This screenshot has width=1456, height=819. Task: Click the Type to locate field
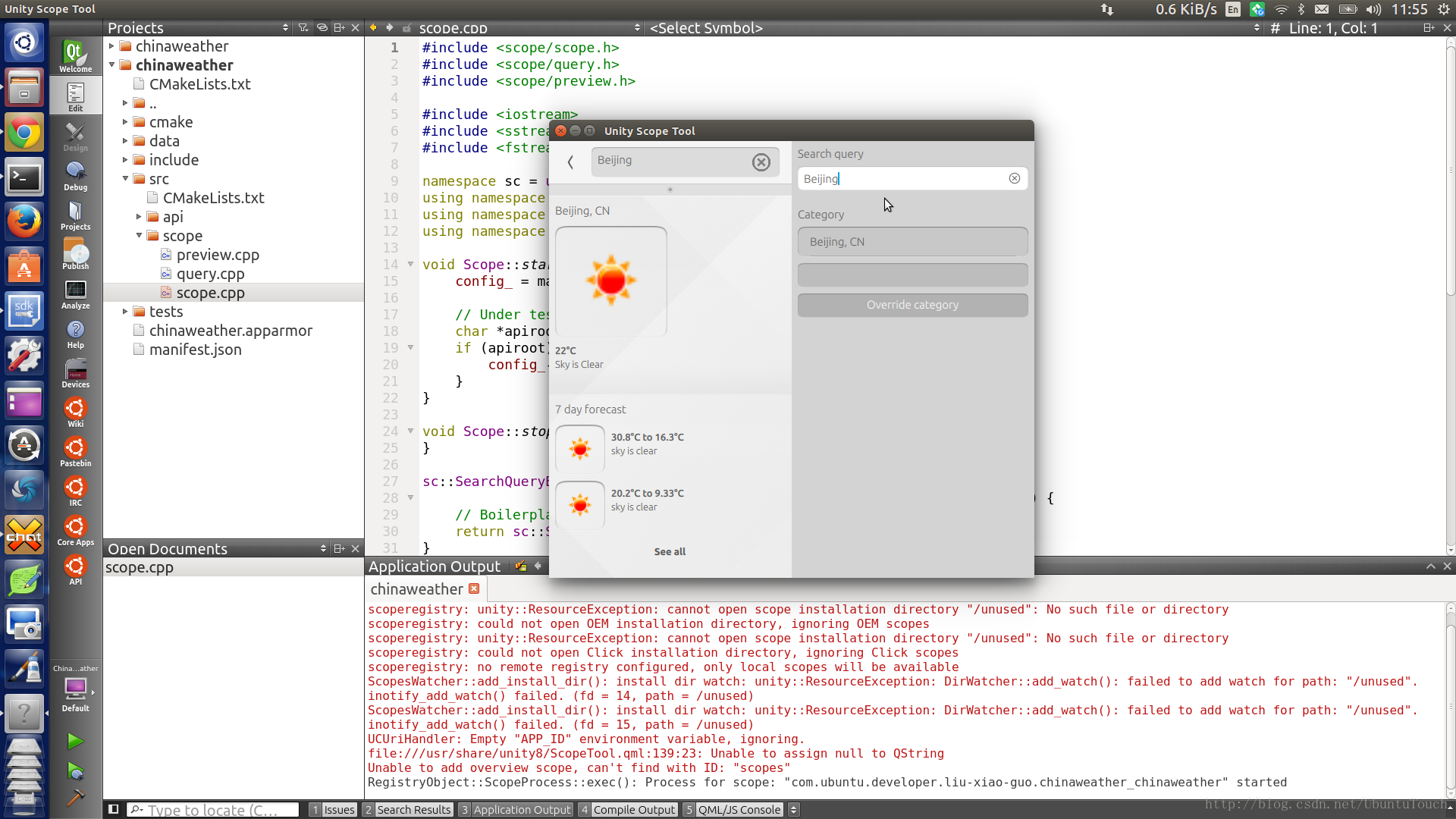[213, 809]
